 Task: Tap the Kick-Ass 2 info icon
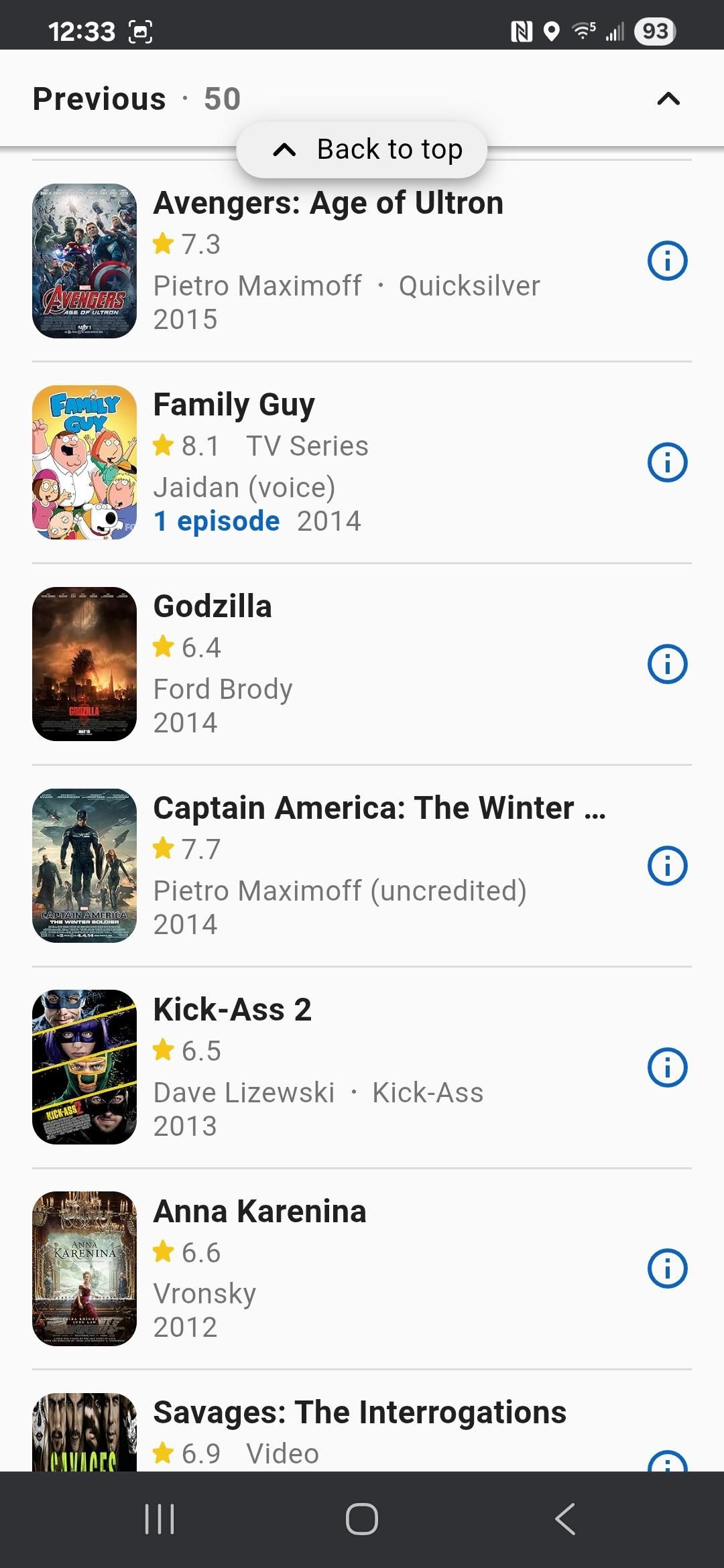(x=667, y=1067)
